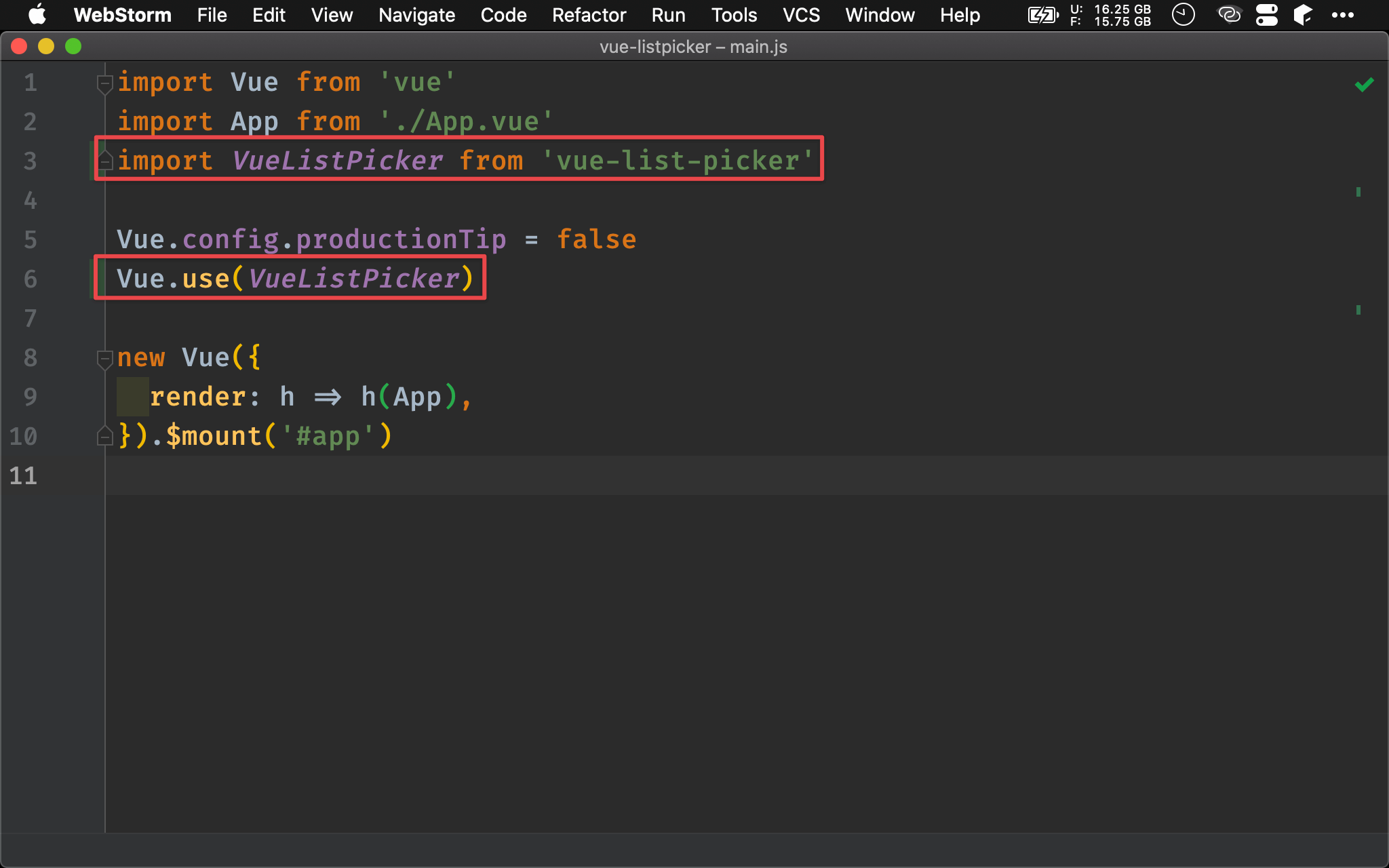
Task: Click the fold end marker on line 3
Action: (x=104, y=161)
